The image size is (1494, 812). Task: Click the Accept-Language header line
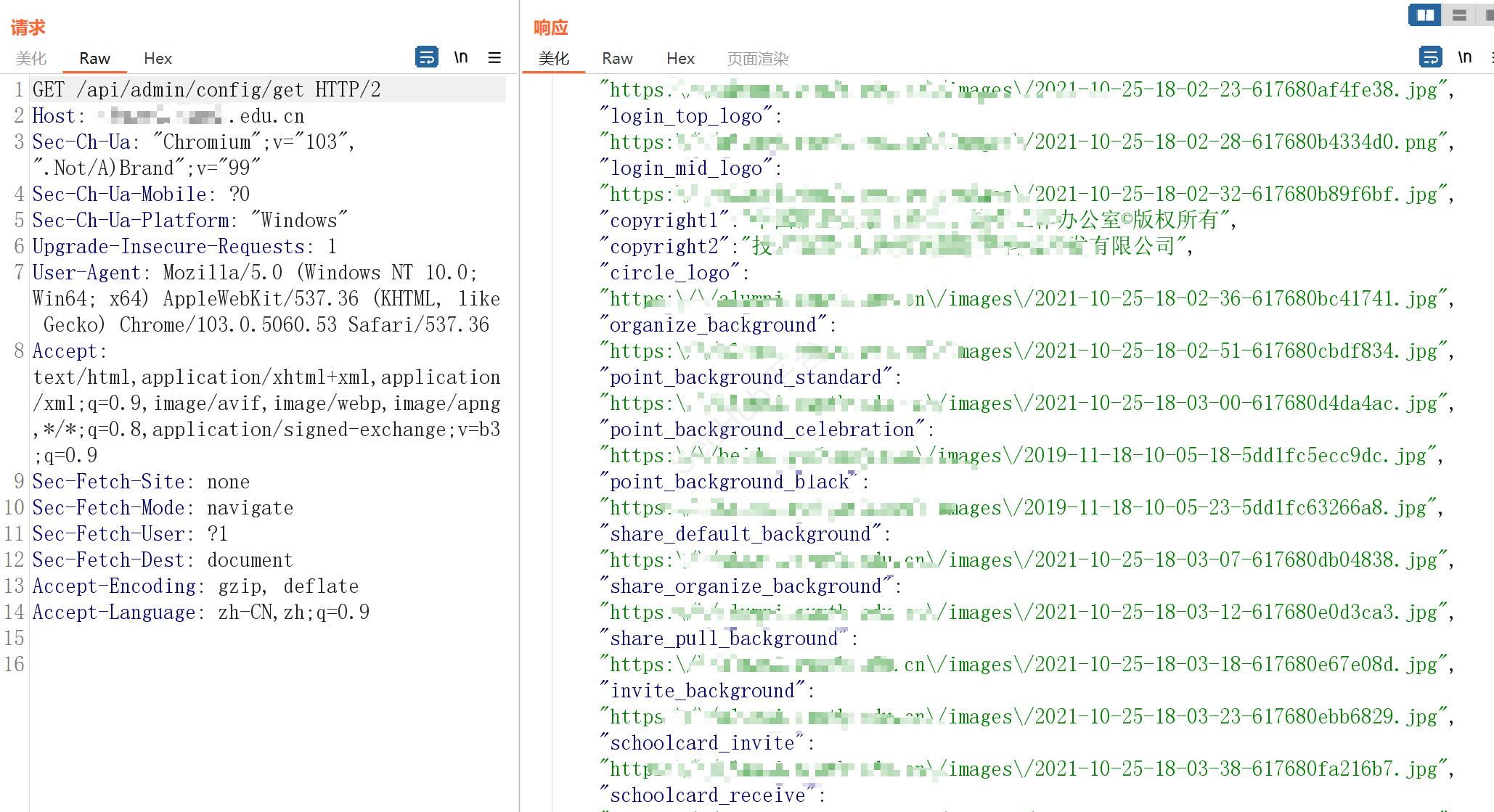click(201, 612)
